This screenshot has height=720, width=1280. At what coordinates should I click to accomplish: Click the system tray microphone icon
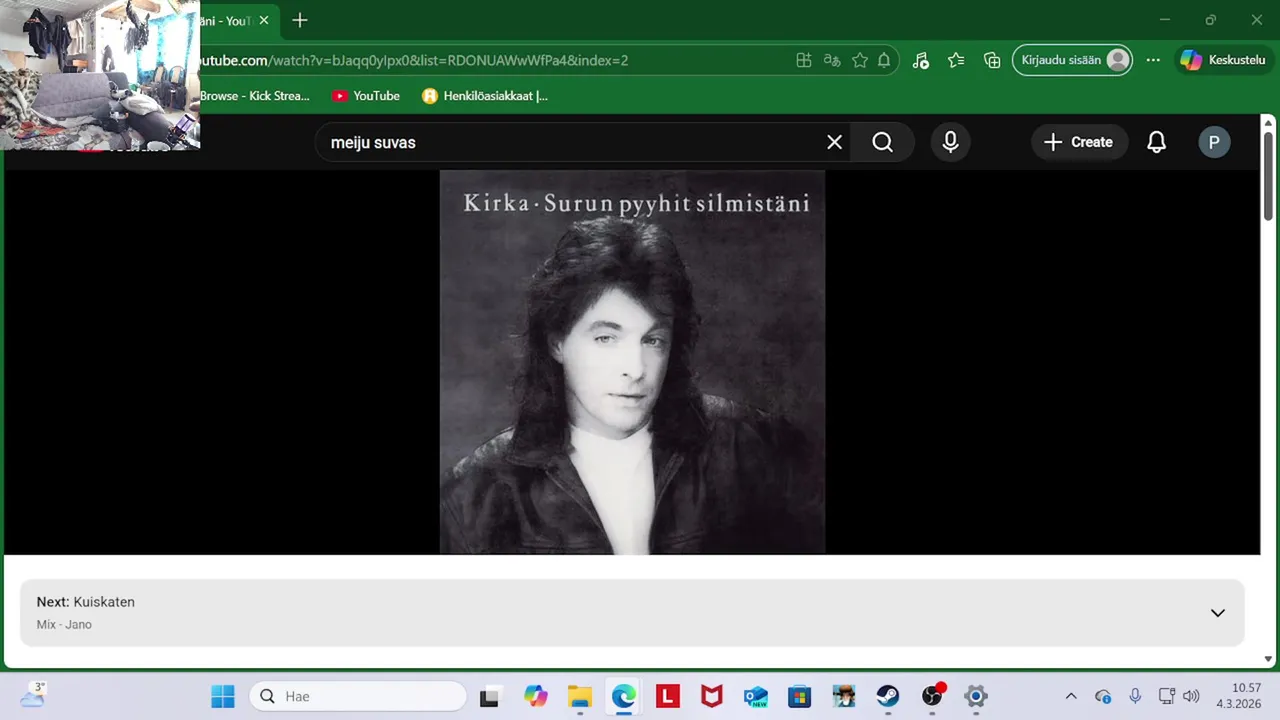coord(1135,697)
